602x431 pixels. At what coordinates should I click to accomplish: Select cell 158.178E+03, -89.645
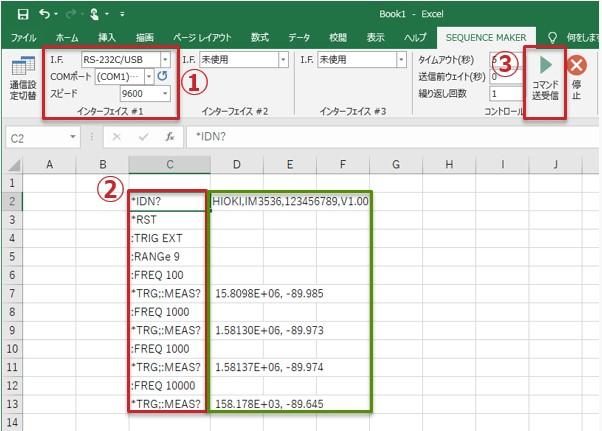[269, 404]
